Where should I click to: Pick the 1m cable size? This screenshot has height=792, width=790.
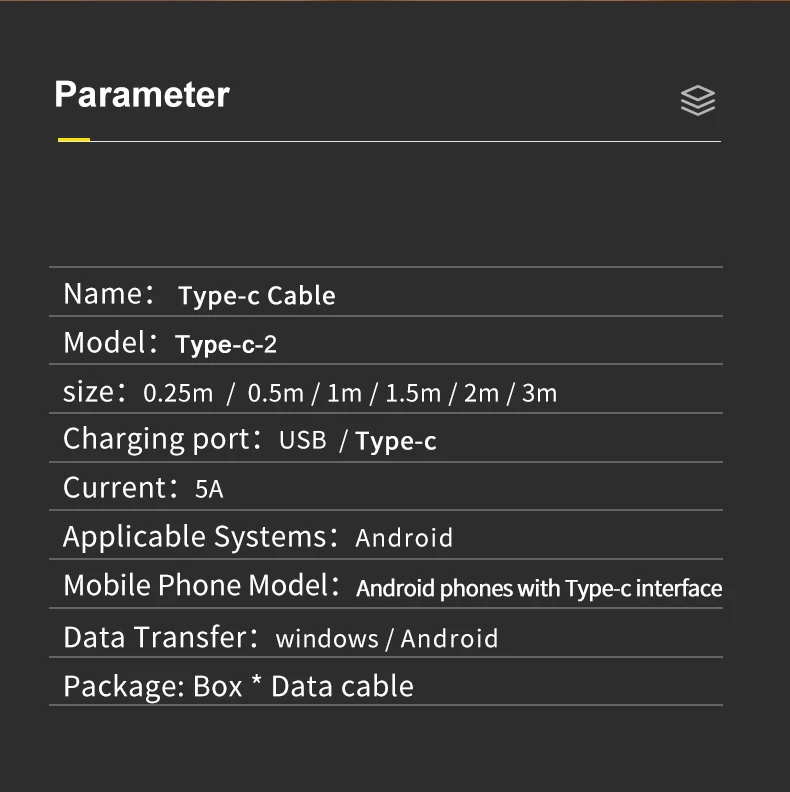344,392
